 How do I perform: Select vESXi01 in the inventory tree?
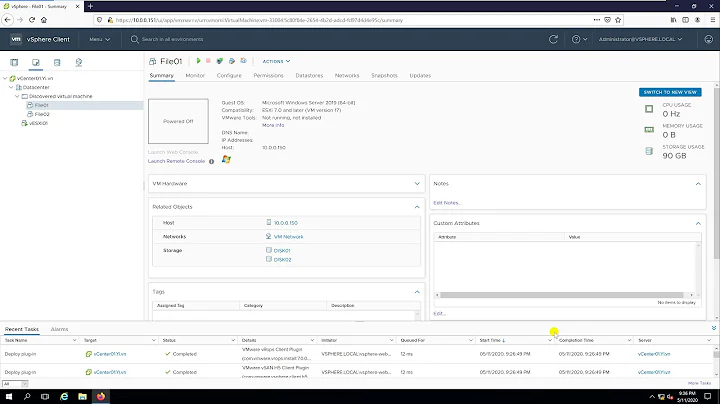pyautogui.click(x=38, y=123)
